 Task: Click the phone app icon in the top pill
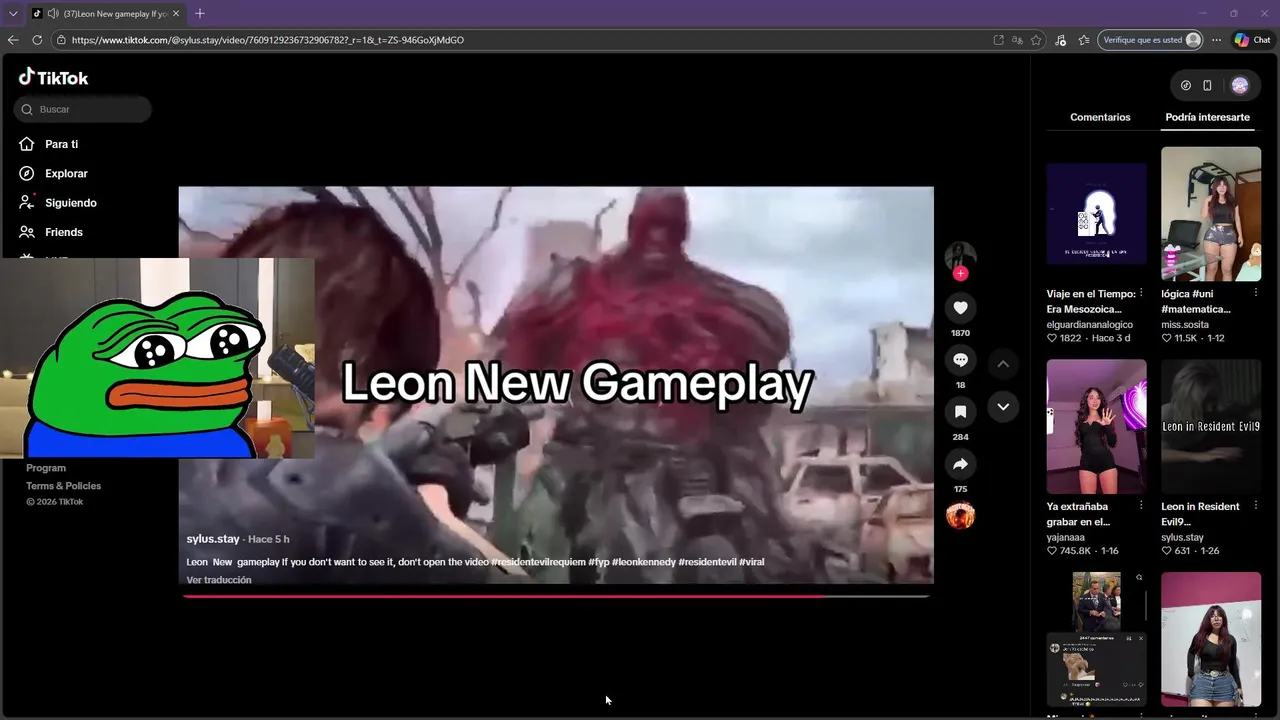pos(1207,86)
